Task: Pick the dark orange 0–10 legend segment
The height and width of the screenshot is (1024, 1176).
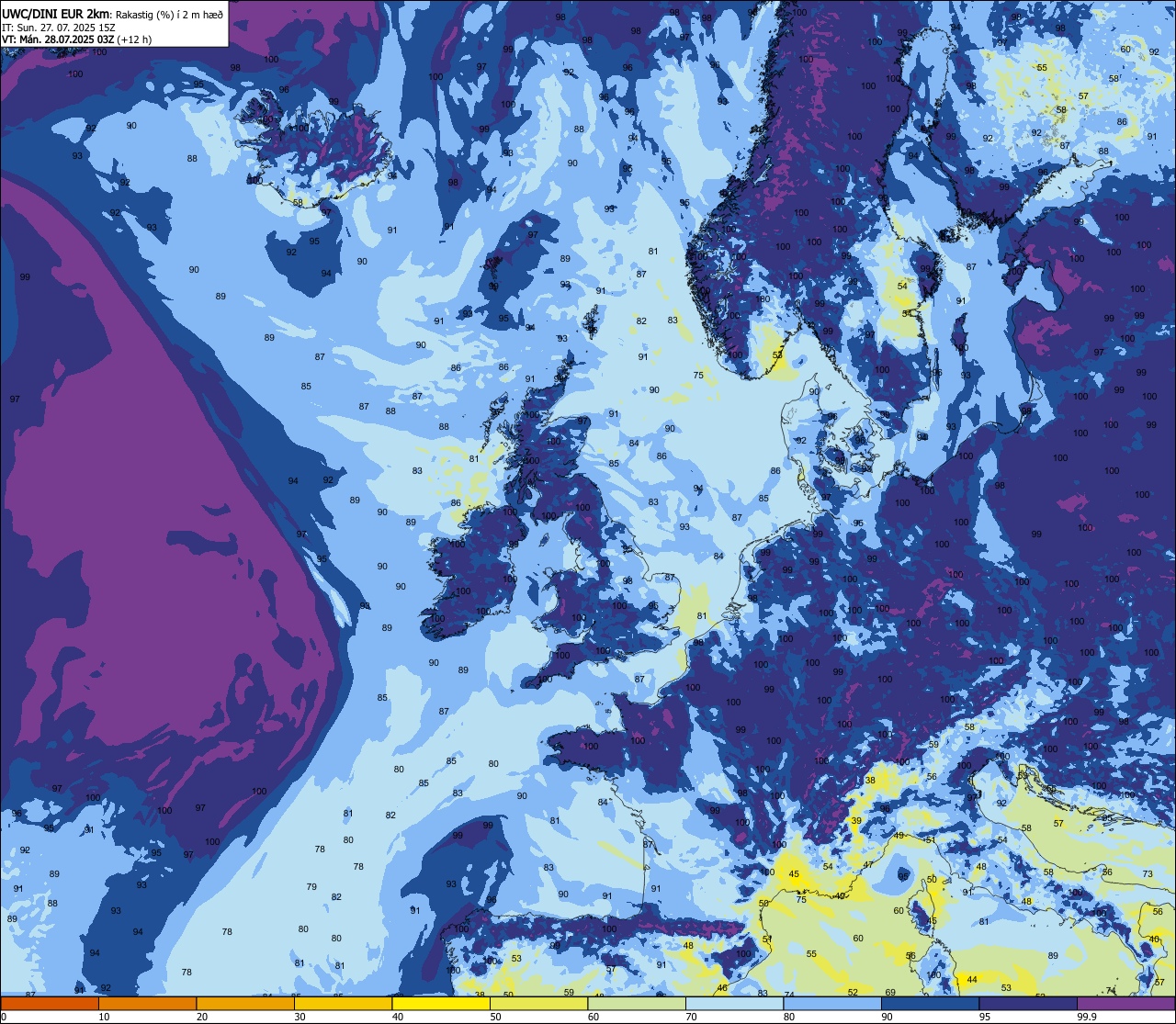Action: pos(50,1004)
